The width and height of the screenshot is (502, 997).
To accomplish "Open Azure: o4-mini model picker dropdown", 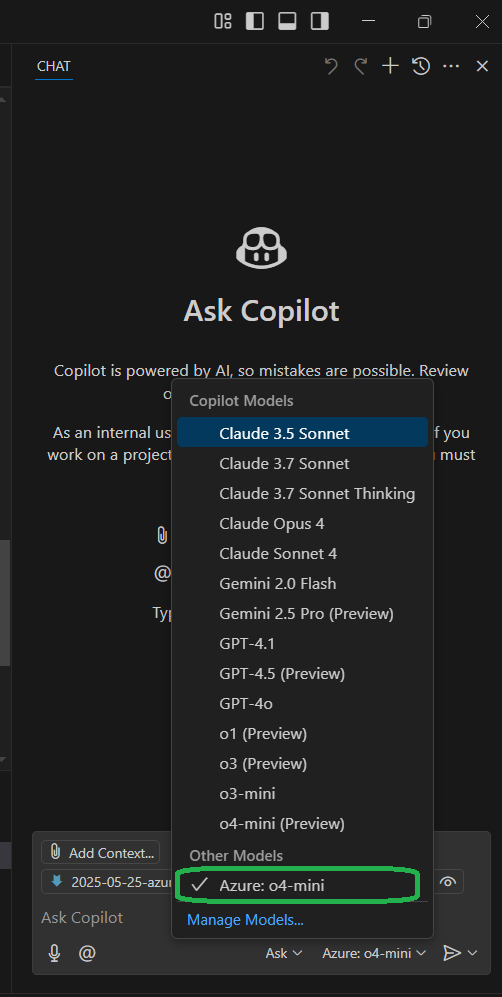I will click(375, 953).
